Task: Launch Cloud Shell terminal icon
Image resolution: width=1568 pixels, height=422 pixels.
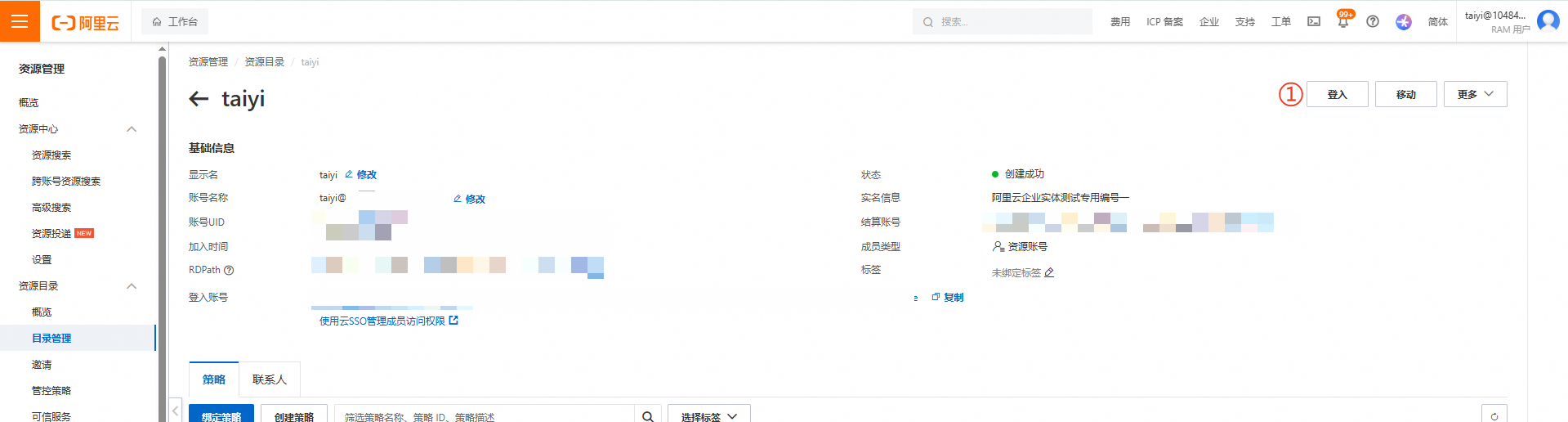Action: pos(1314,22)
